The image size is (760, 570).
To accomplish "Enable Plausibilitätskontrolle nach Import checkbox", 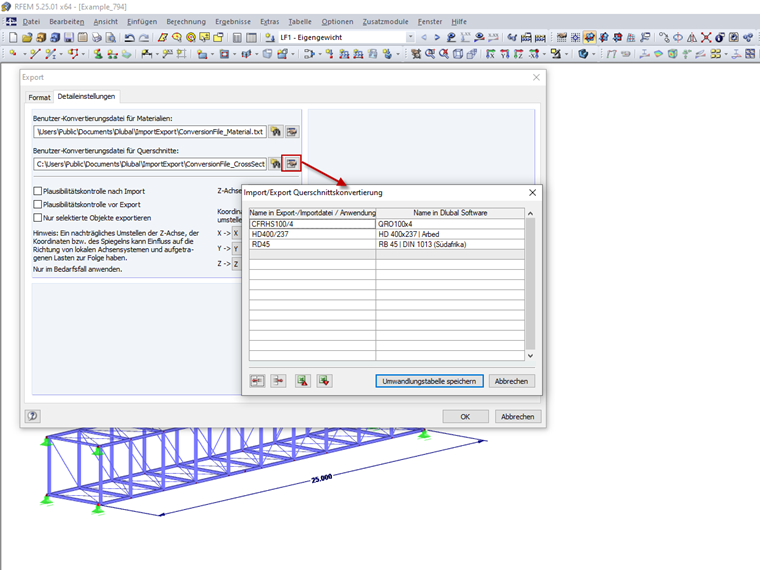I will pos(37,191).
